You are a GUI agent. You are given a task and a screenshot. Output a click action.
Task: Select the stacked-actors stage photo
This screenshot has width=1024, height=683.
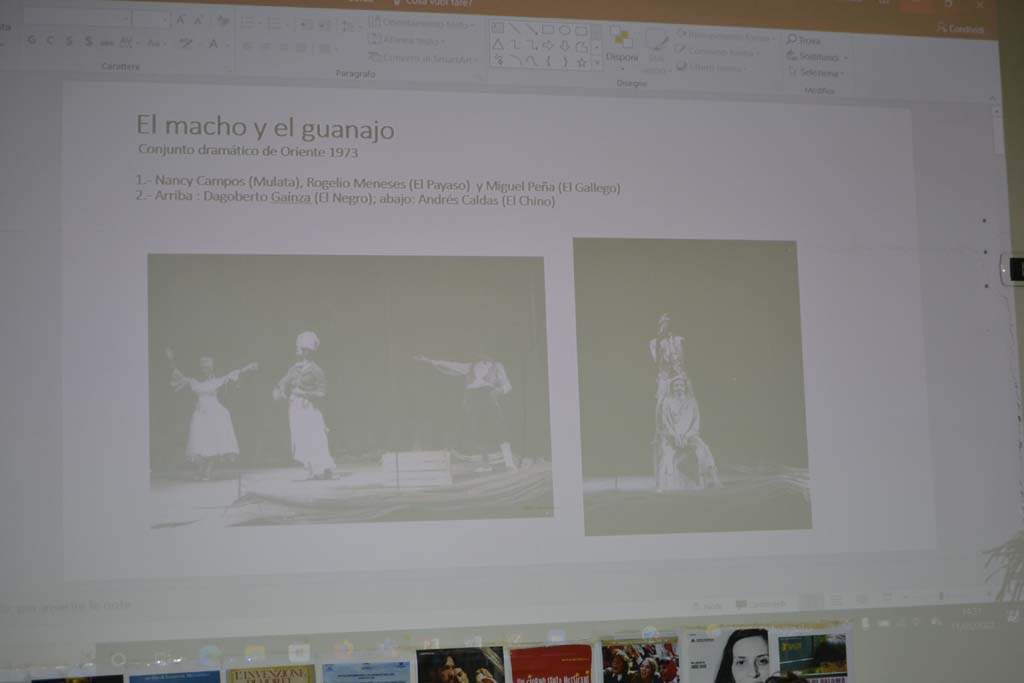click(x=692, y=387)
